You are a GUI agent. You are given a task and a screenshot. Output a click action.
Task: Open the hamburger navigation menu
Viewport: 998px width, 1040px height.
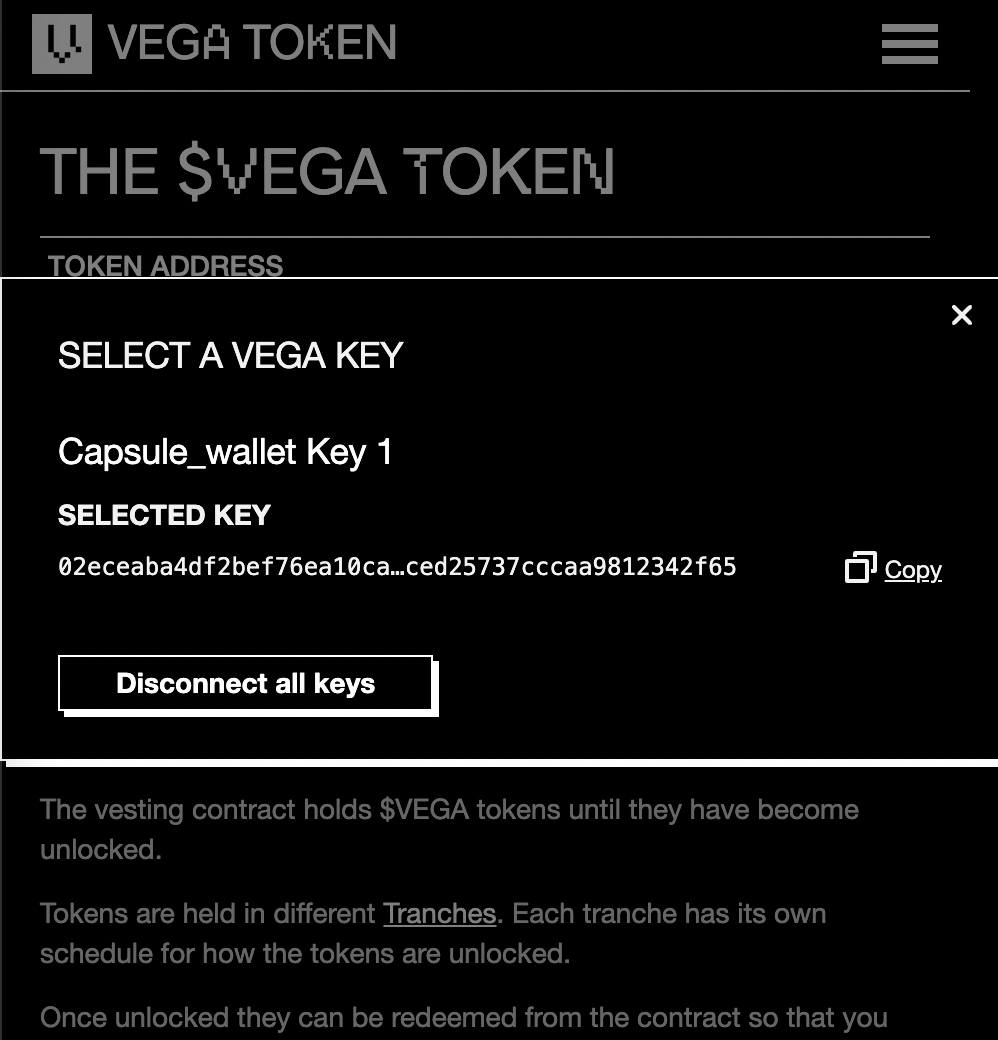(909, 44)
